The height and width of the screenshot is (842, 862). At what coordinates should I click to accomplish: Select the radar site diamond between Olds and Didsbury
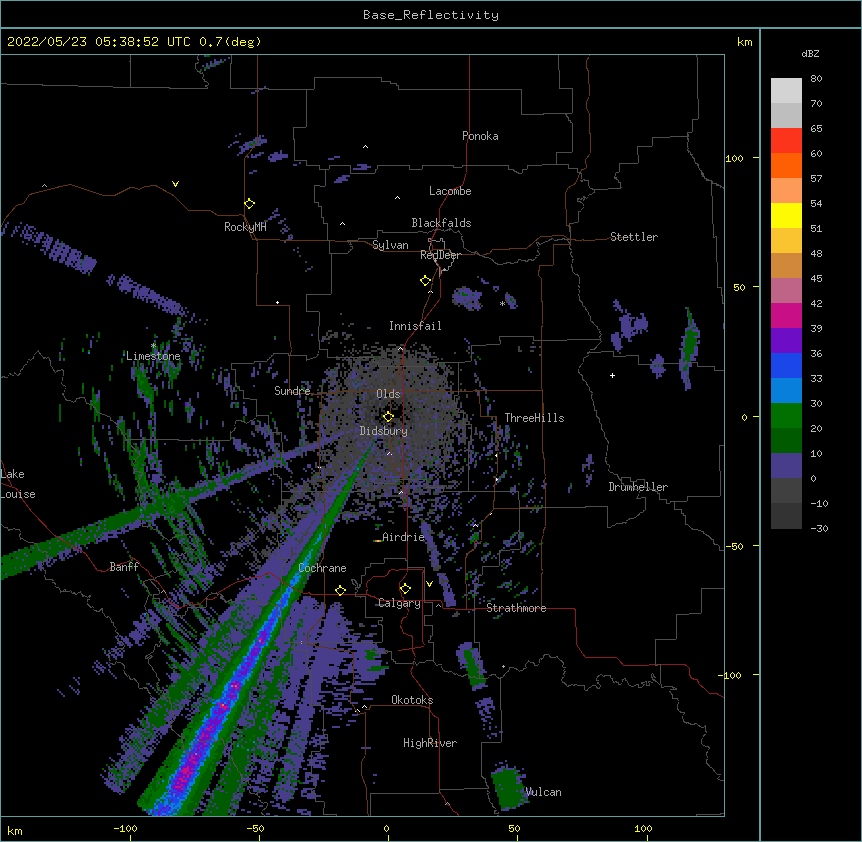click(388, 416)
